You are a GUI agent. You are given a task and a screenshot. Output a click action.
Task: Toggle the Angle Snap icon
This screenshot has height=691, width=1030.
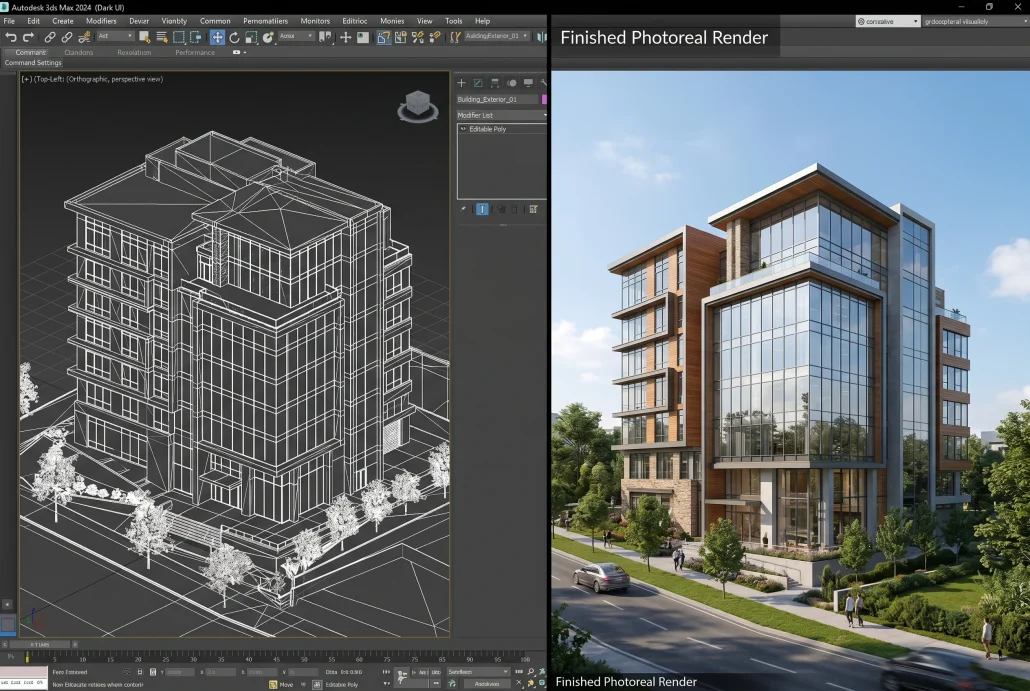(401, 37)
